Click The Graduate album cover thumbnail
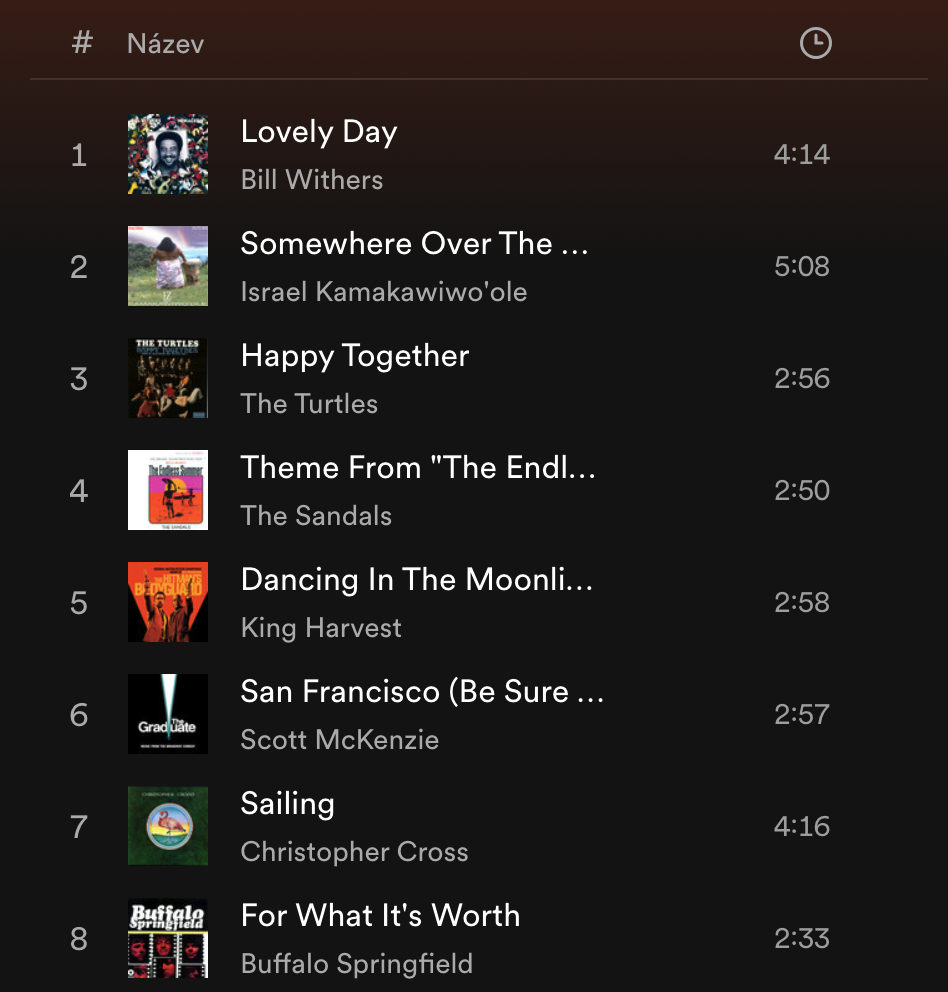 [168, 714]
